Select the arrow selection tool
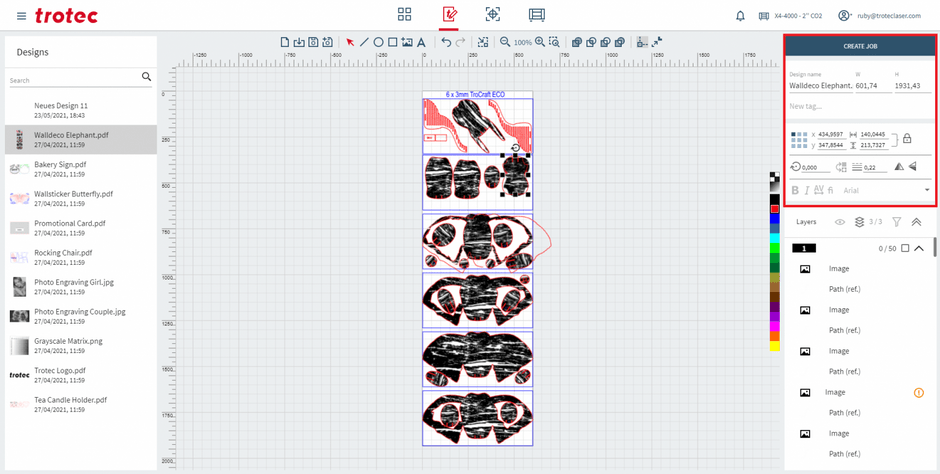 pos(350,42)
